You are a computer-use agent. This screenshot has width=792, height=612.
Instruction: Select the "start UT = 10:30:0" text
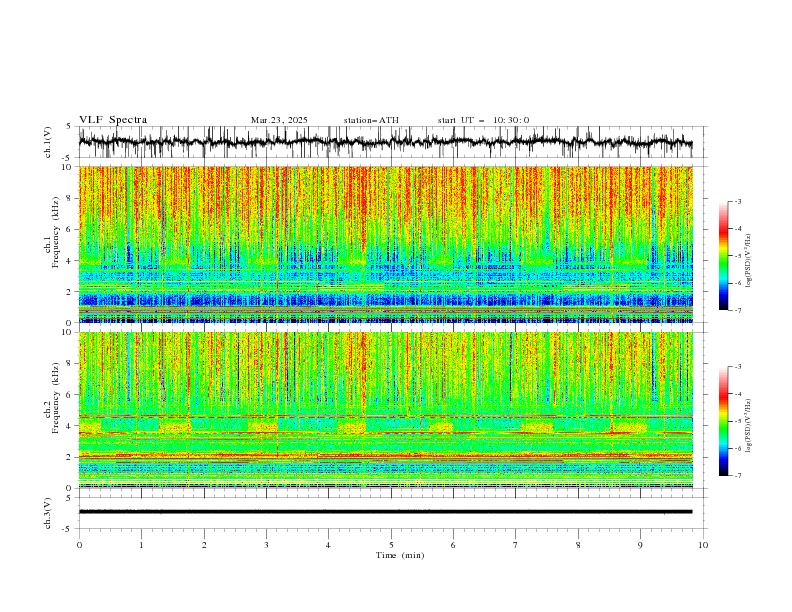pos(483,120)
